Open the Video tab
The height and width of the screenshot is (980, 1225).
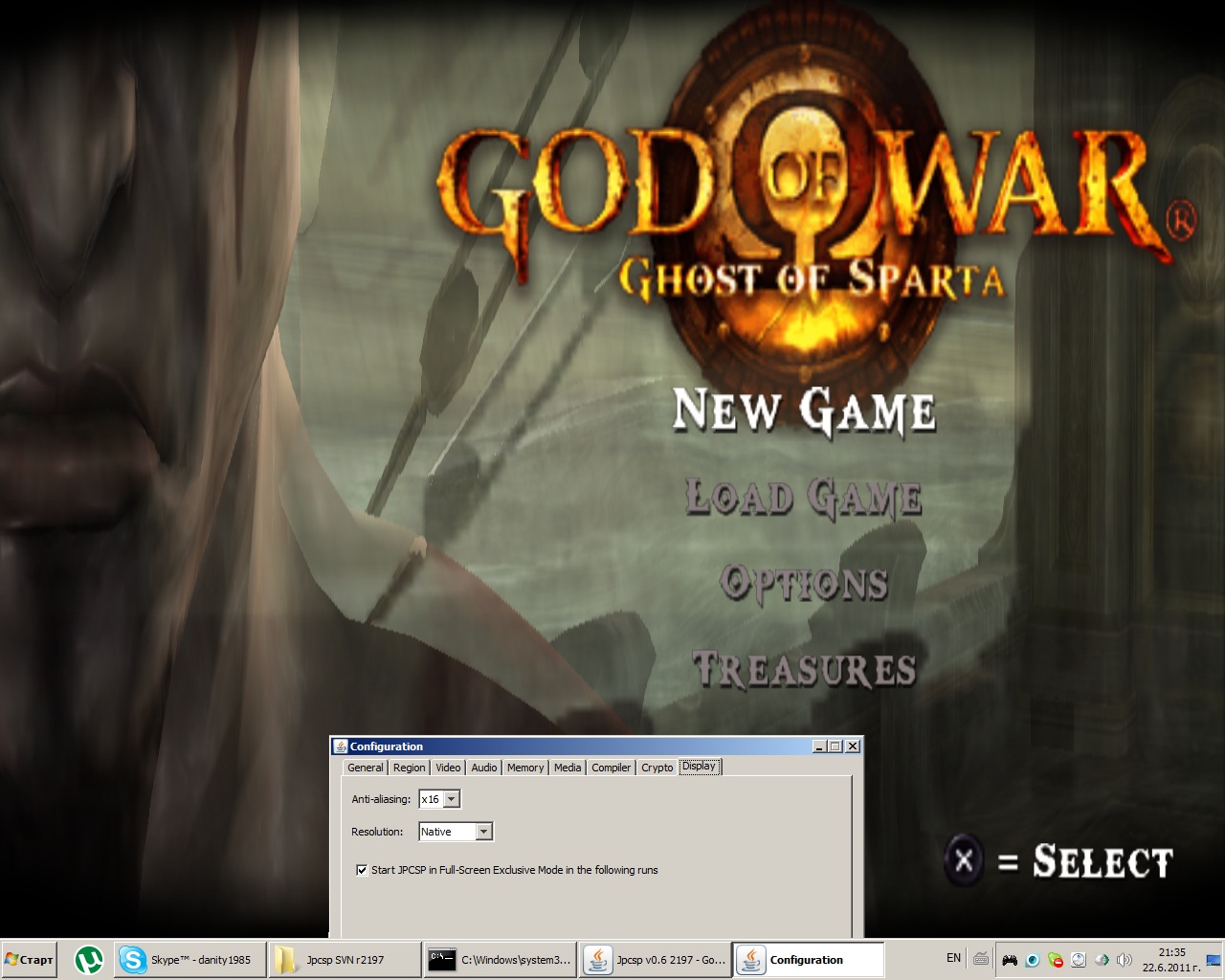click(448, 768)
